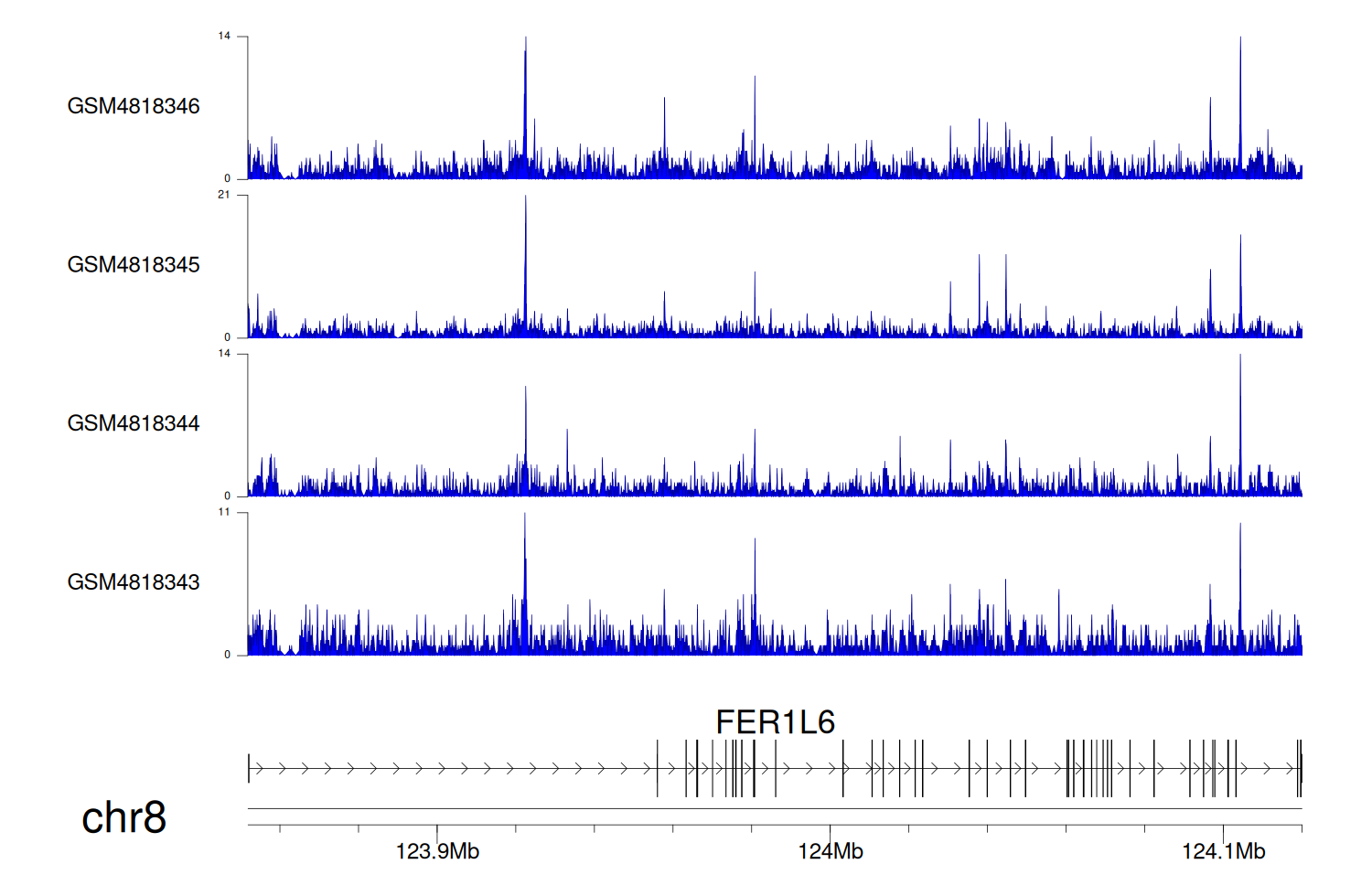
Task: Click the FER1L6 gene start vertical bar
Action: click(249, 768)
